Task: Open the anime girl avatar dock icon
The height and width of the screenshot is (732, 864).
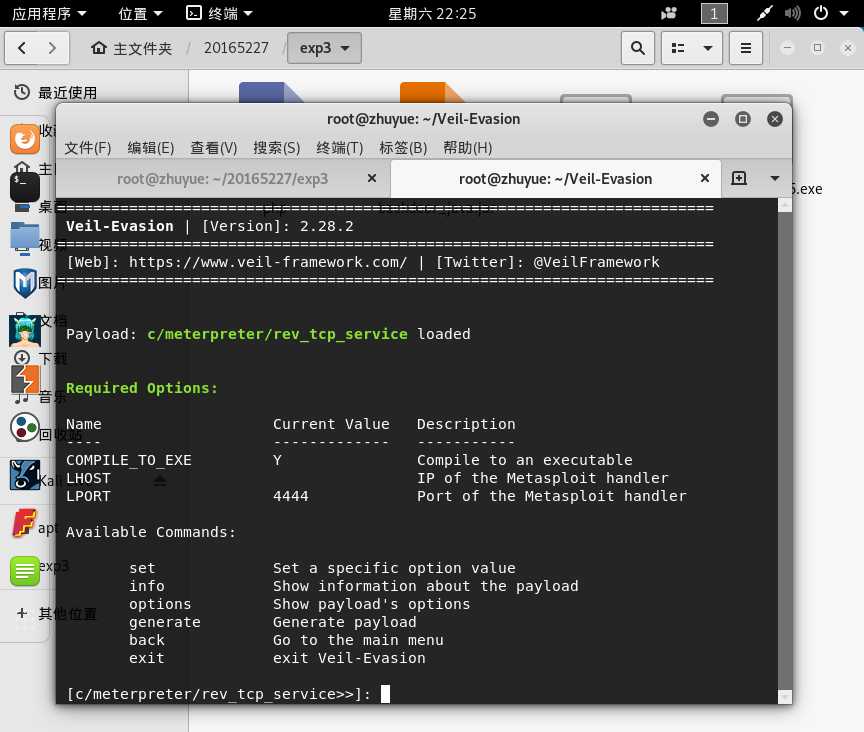Action: pyautogui.click(x=25, y=330)
